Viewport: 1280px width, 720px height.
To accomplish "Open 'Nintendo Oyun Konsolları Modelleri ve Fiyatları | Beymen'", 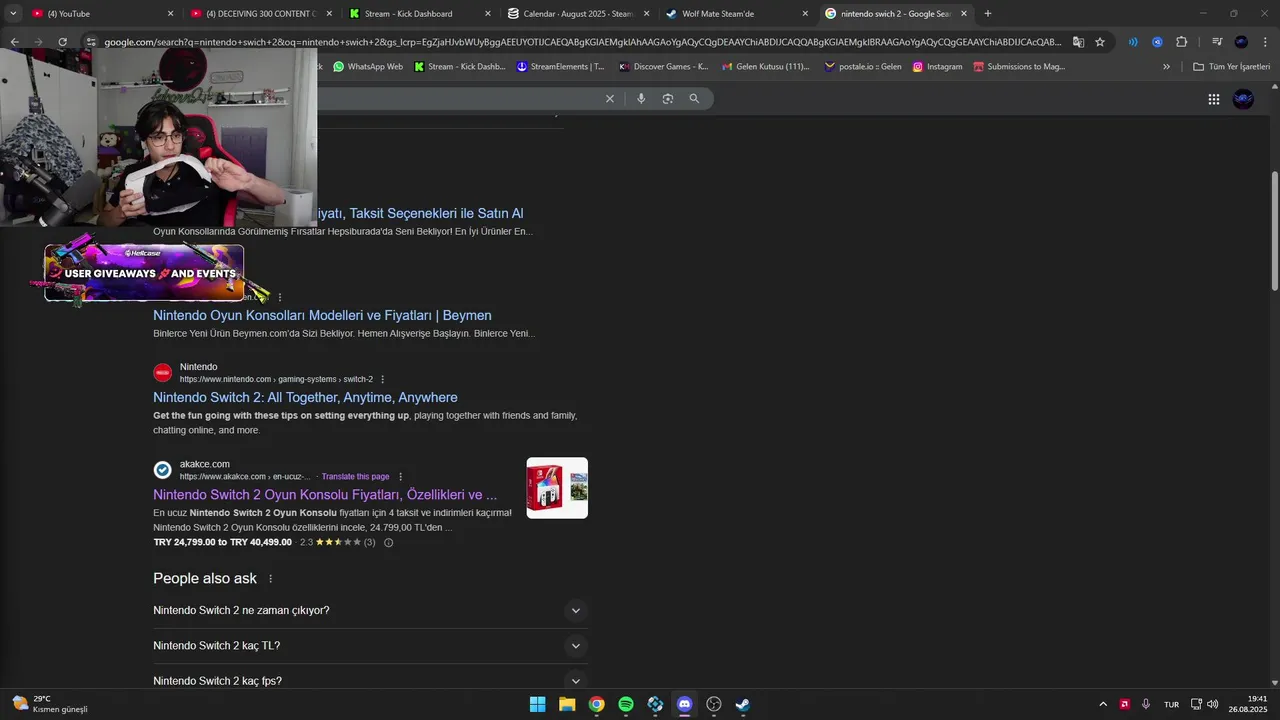I will (322, 316).
